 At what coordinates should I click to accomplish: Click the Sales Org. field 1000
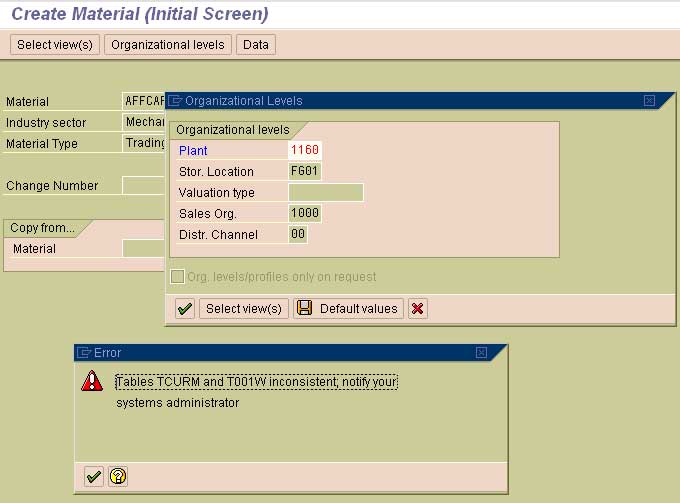(x=305, y=213)
